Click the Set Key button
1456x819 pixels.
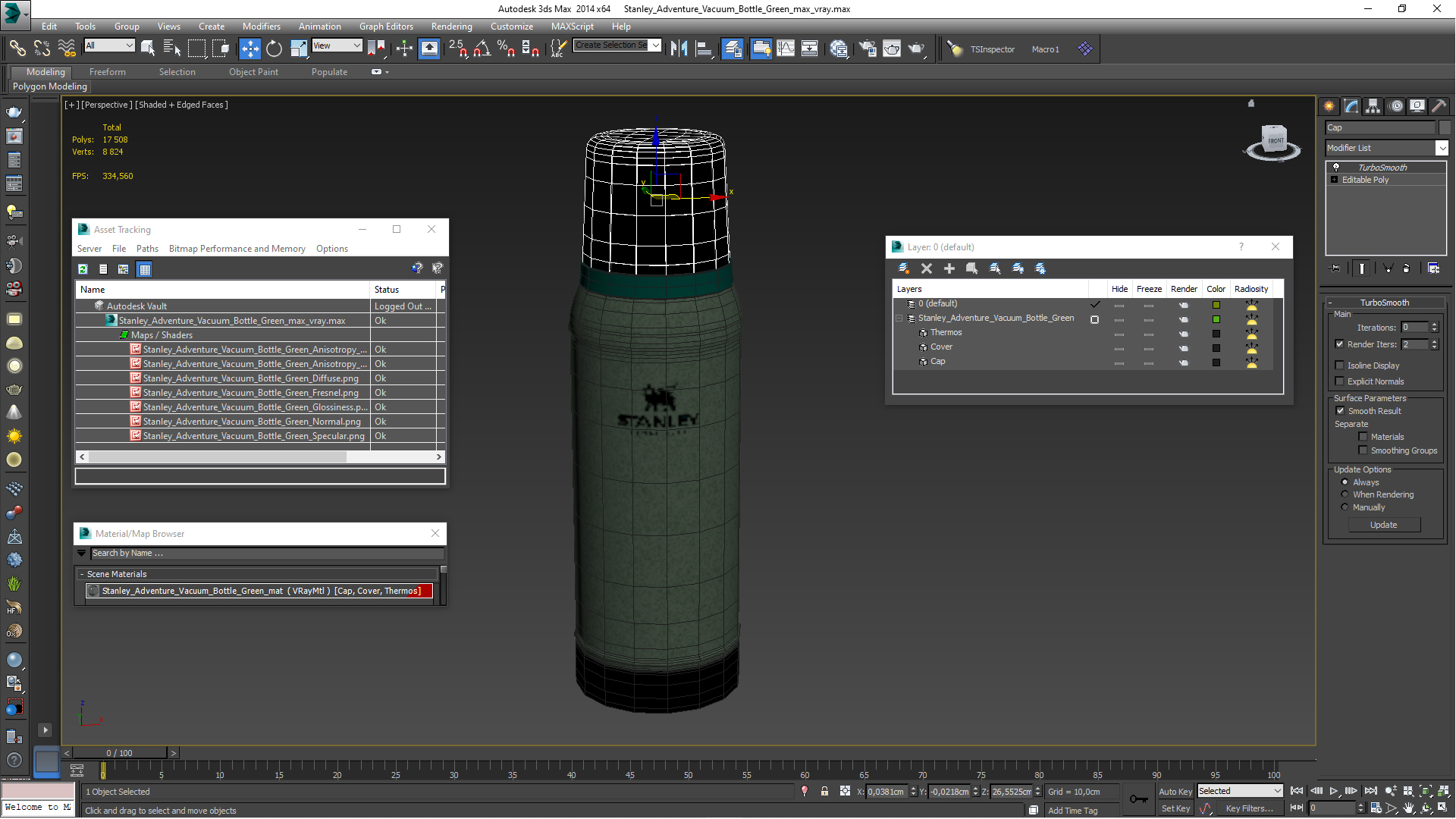(x=1175, y=808)
